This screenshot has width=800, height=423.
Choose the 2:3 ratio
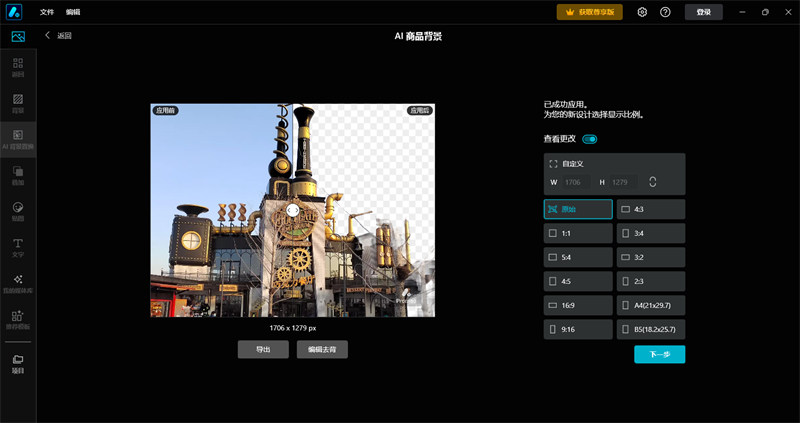point(651,281)
